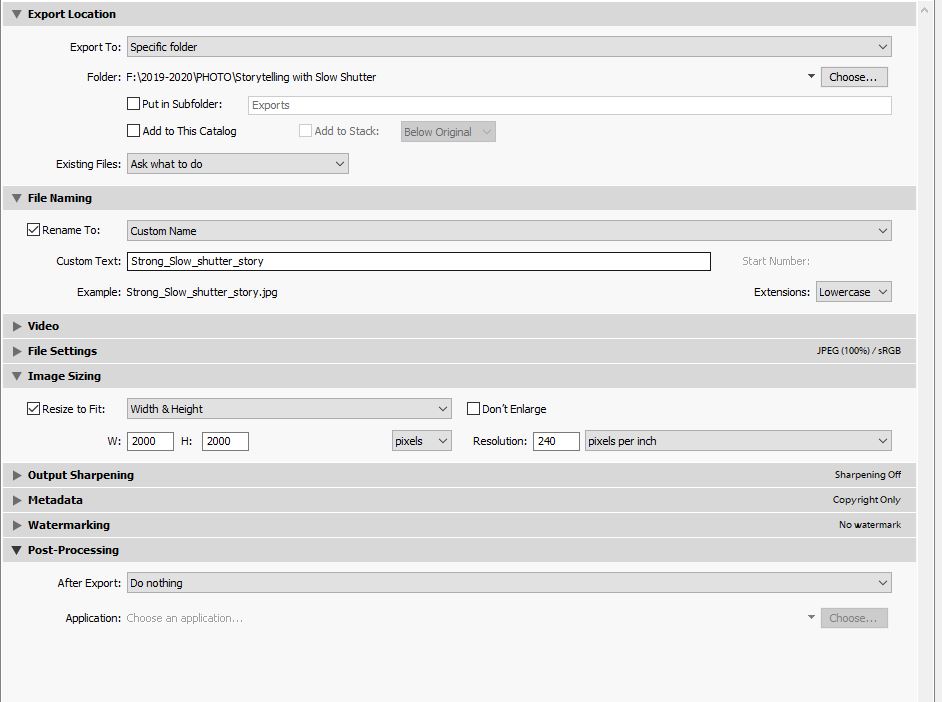Expand the File Settings section
942x702 pixels.
(x=16, y=351)
